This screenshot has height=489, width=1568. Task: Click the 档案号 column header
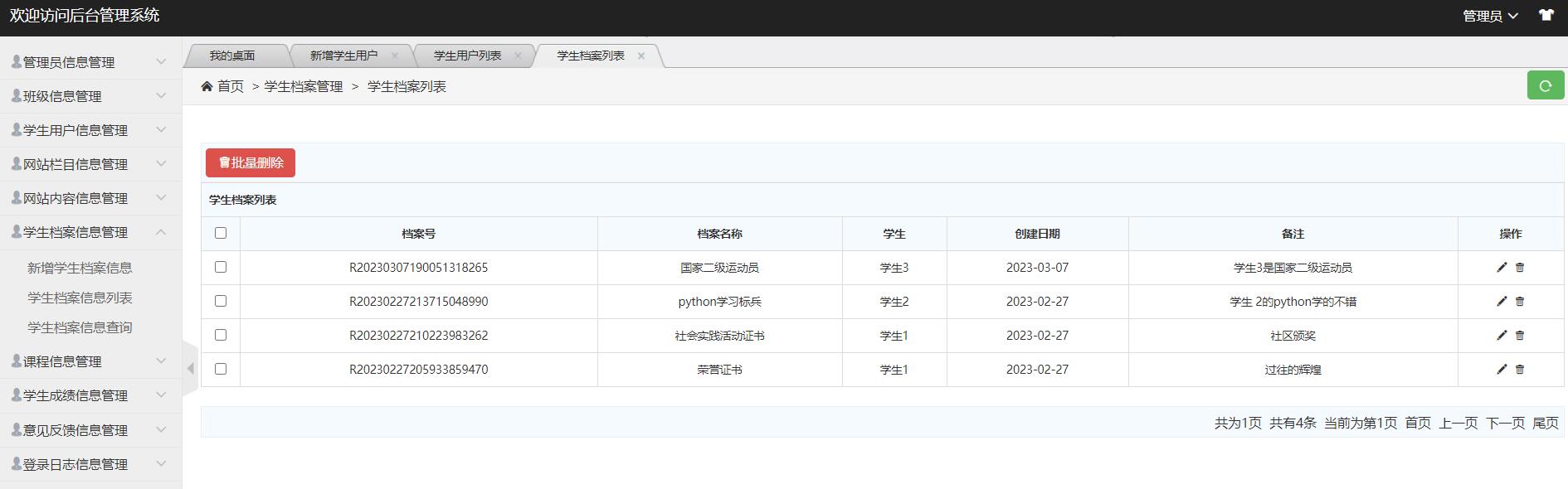[419, 234]
